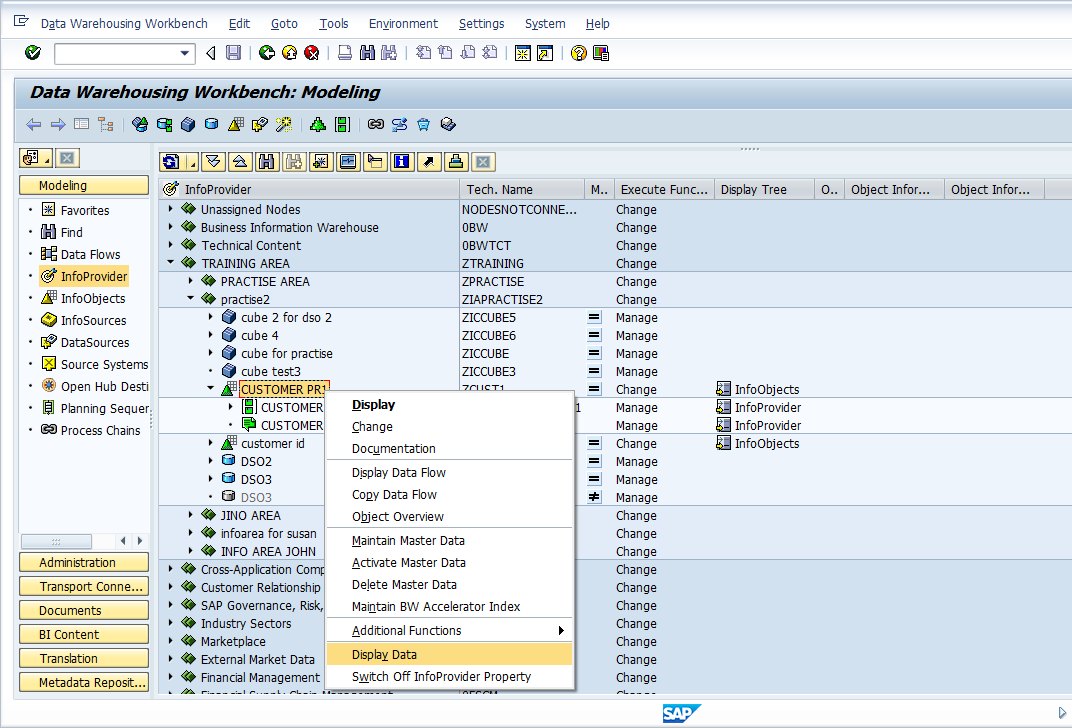The height and width of the screenshot is (728, 1072).
Task: Open the command field dropdown arrow
Action: click(x=185, y=52)
